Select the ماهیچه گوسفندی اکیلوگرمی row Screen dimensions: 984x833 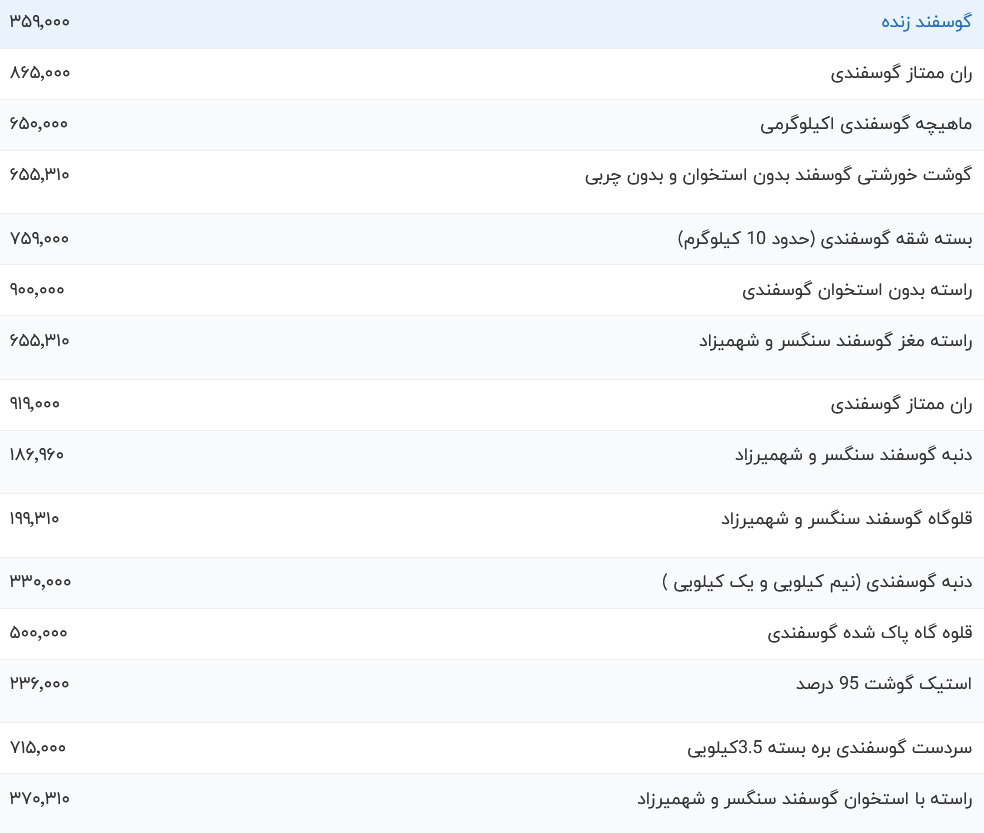(862, 123)
